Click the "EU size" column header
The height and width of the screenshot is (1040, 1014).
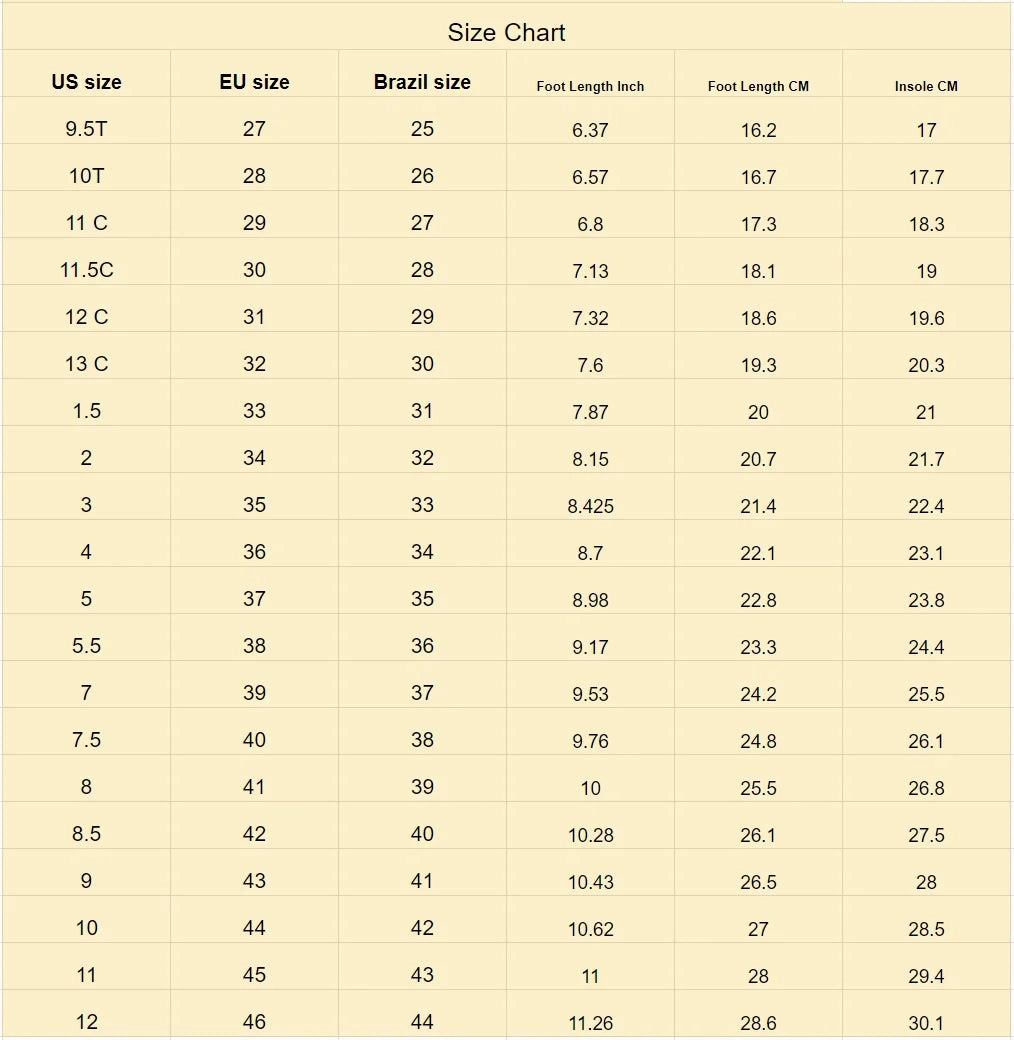pyautogui.click(x=254, y=82)
